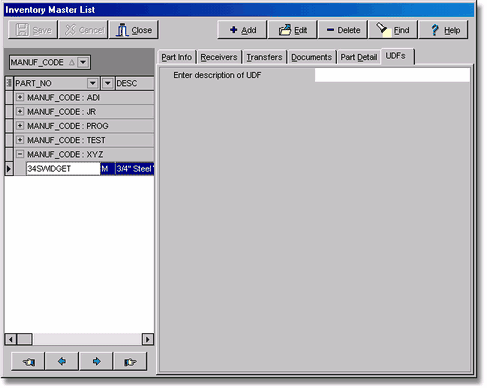Viewport: 487px width, 388px height.
Task: Expand the MANUF_CODE : JR group
Action: click(x=20, y=111)
